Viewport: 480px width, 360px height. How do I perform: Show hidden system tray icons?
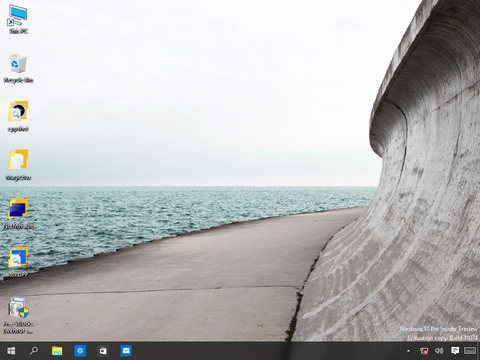pyautogui.click(x=408, y=351)
